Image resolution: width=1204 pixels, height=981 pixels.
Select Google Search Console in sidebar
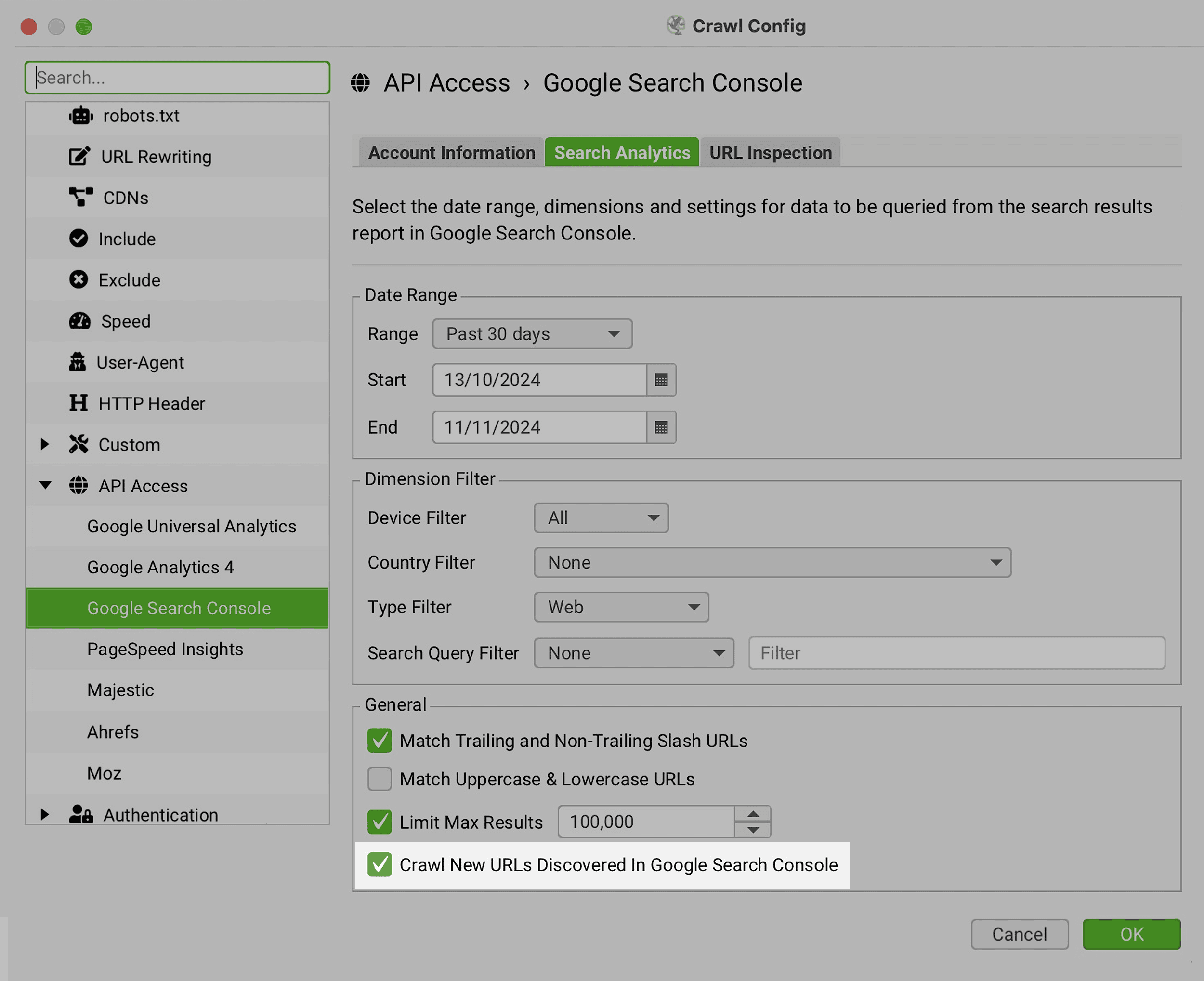point(177,608)
